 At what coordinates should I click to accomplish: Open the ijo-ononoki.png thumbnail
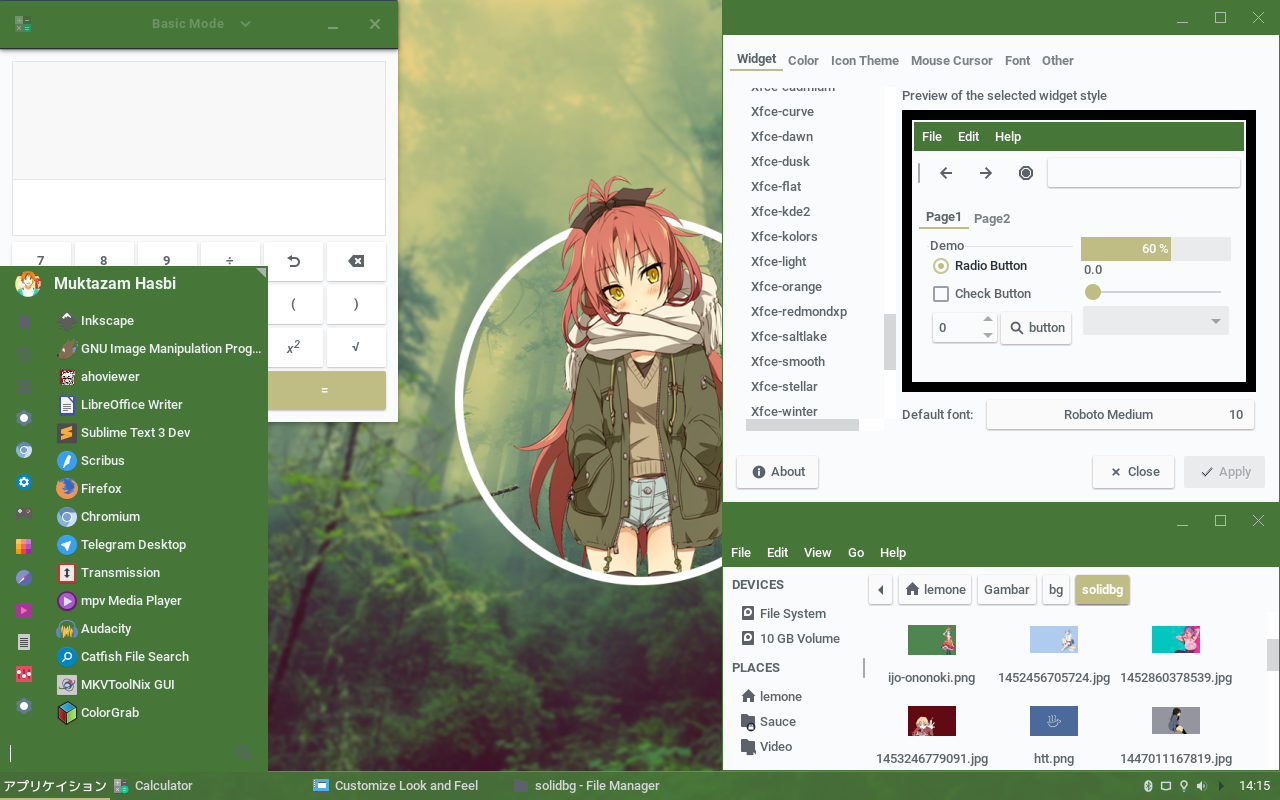point(932,640)
